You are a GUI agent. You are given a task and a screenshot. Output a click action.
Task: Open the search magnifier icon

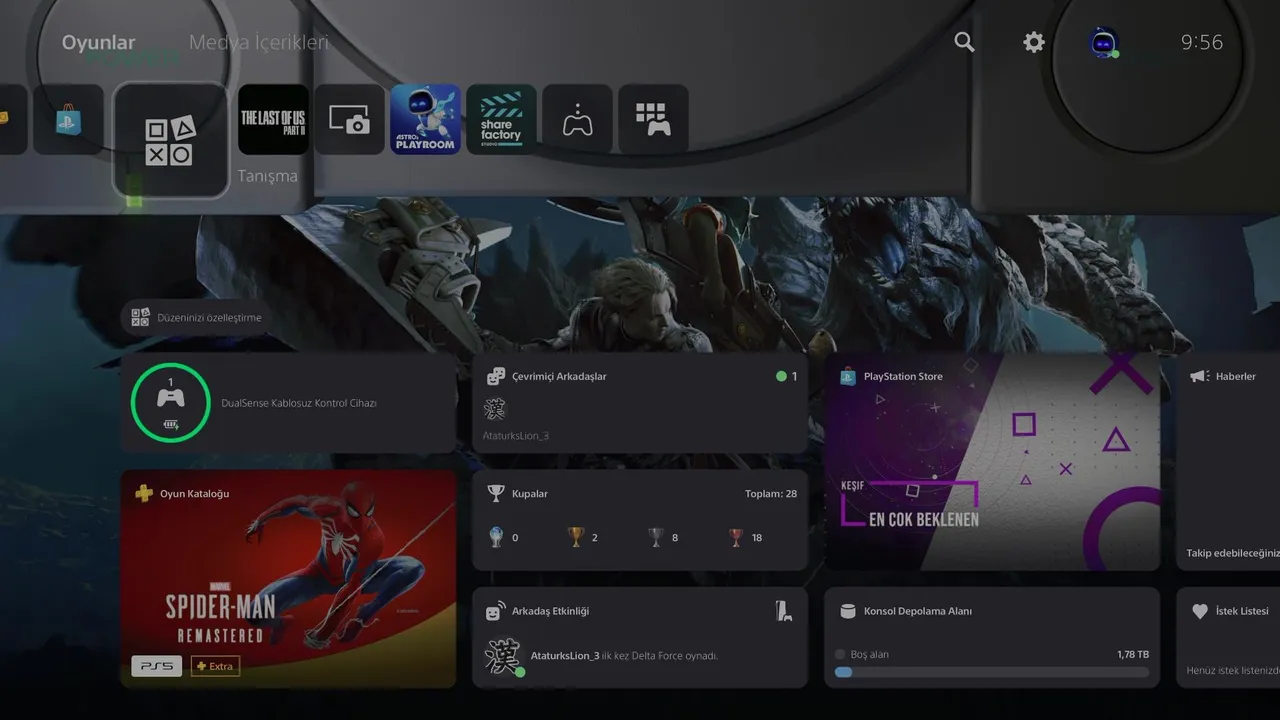(964, 42)
